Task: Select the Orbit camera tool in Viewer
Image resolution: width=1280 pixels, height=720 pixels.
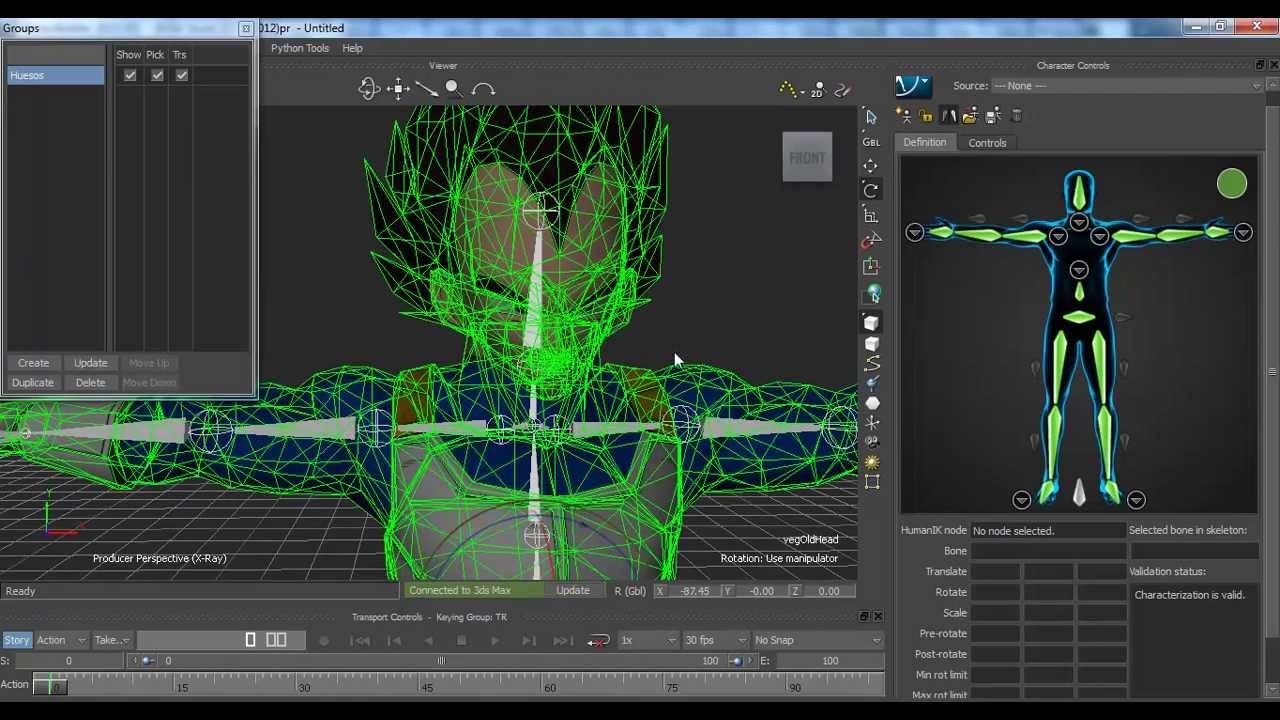Action: [369, 89]
